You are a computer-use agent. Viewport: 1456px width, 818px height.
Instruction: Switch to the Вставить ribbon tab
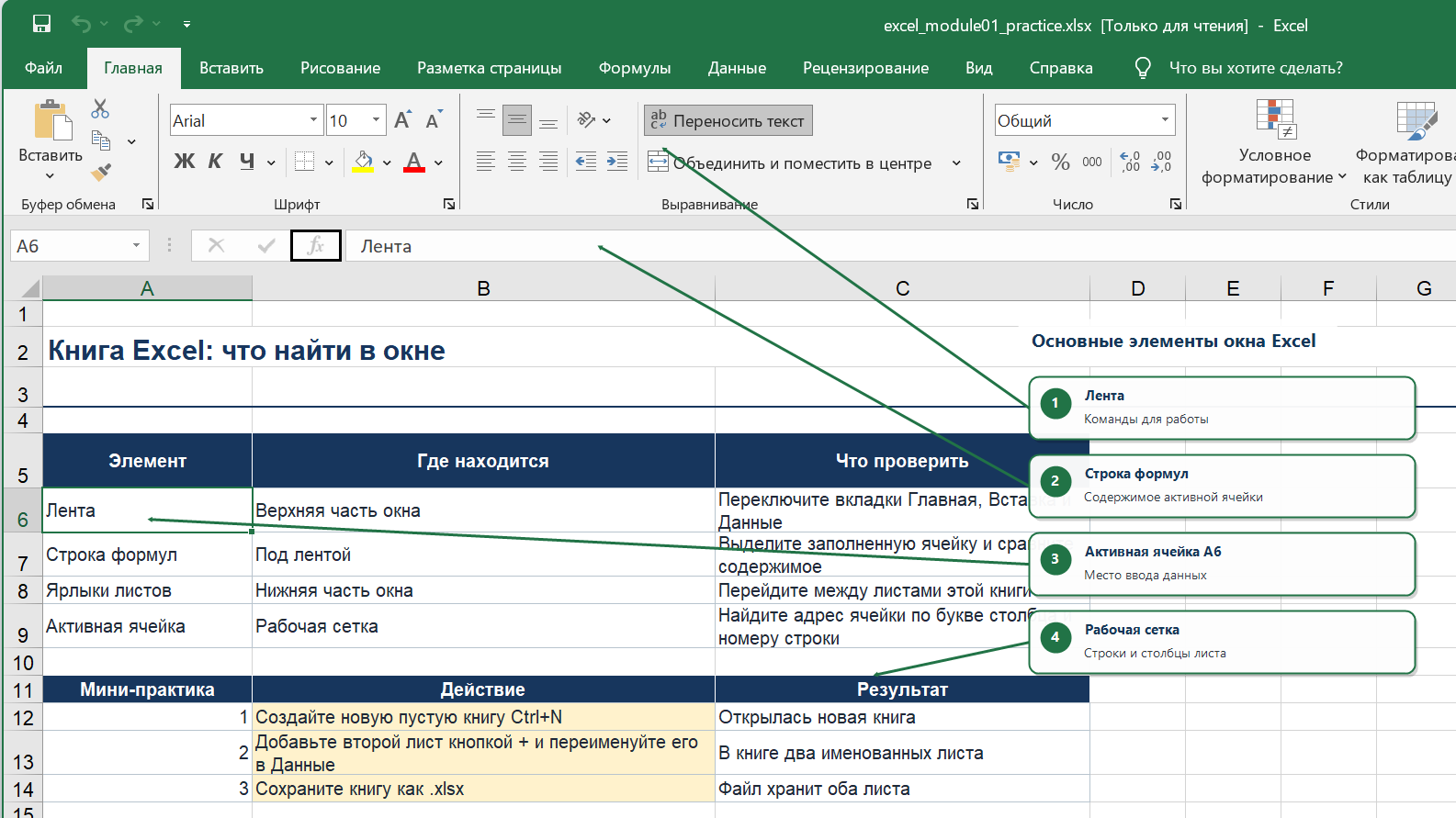pos(231,68)
